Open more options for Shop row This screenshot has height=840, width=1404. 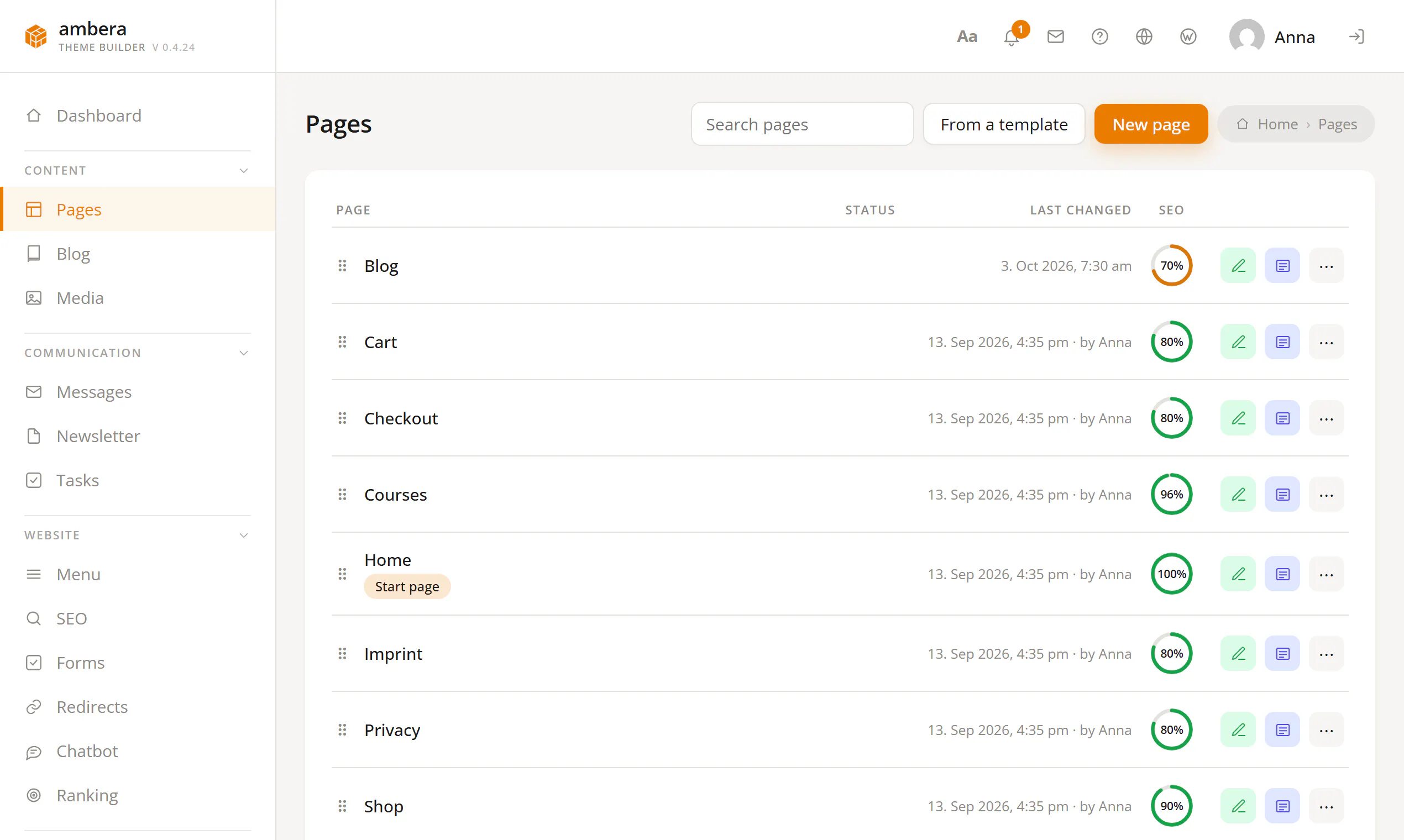[1327, 806]
